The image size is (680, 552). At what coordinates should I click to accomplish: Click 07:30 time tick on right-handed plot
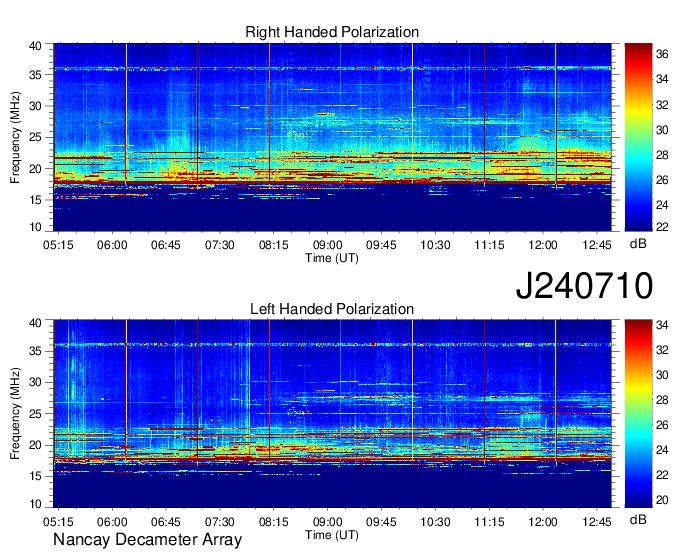click(219, 245)
